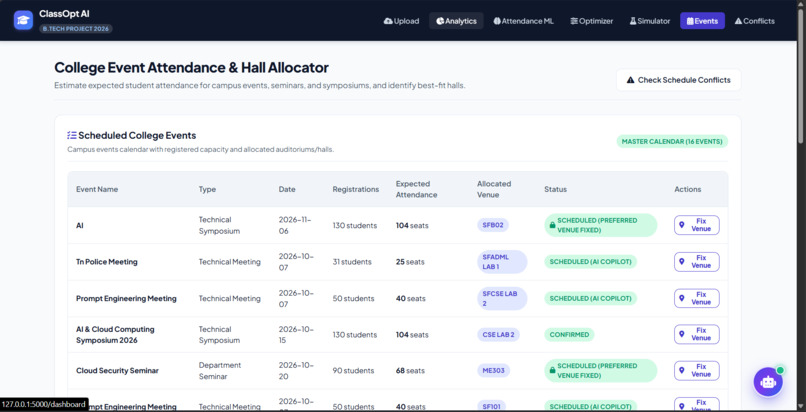
Task: Click the Tn Police Meeting event name
Action: [107, 262]
